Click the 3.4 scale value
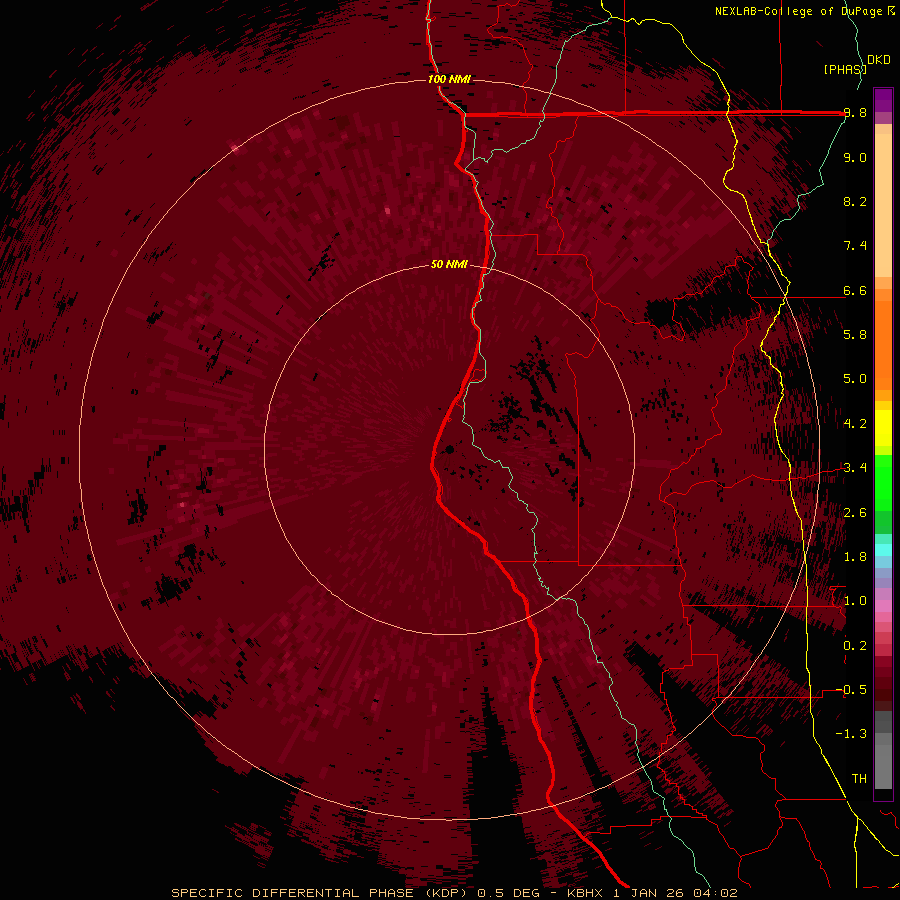Image resolution: width=900 pixels, height=900 pixels. click(855, 468)
